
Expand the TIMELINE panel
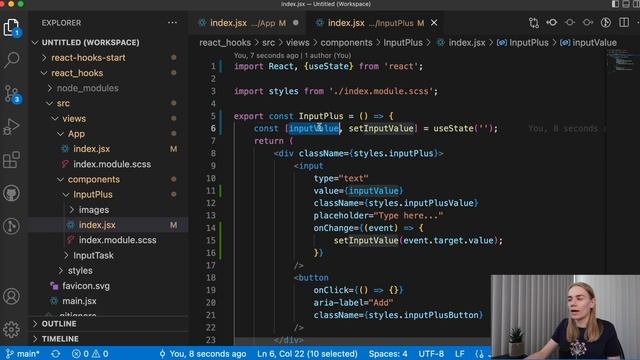click(60, 339)
